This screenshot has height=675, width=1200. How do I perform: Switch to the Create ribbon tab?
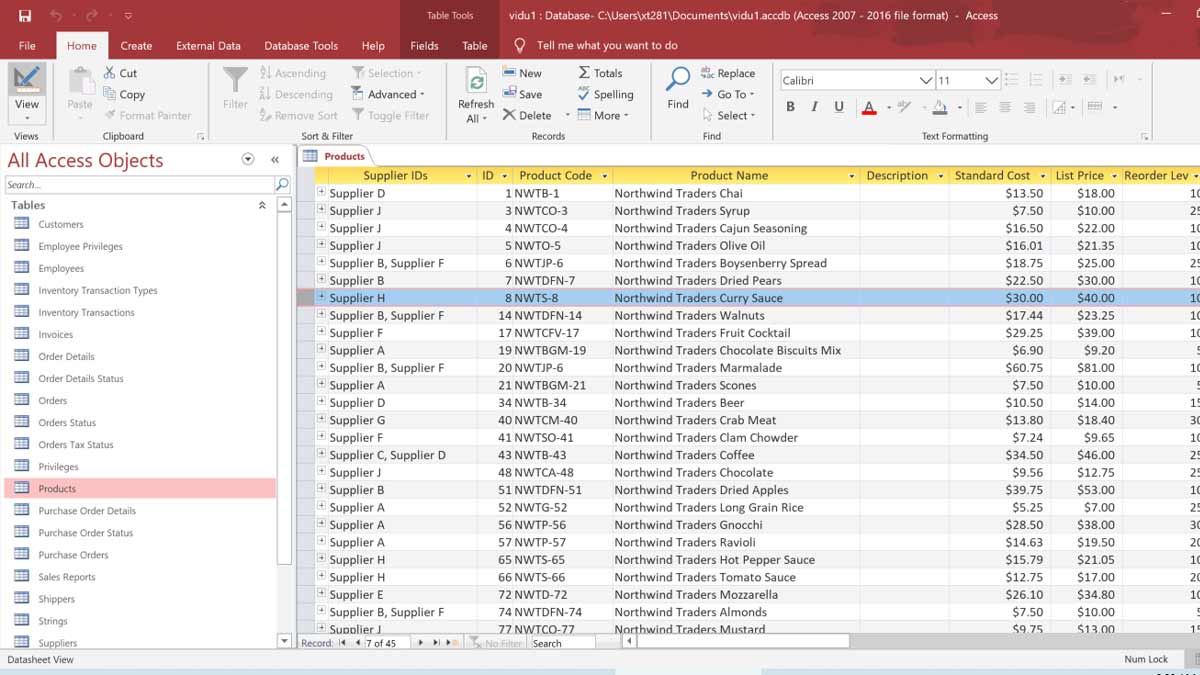click(136, 45)
